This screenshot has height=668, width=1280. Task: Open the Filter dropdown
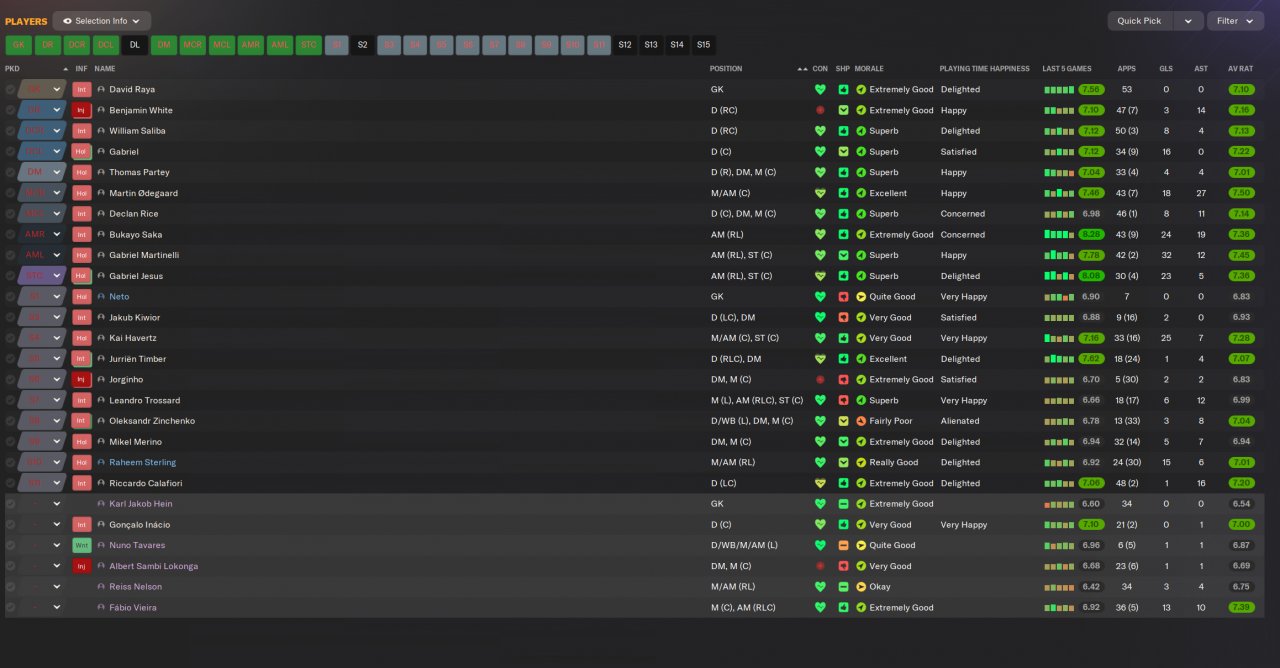1236,21
